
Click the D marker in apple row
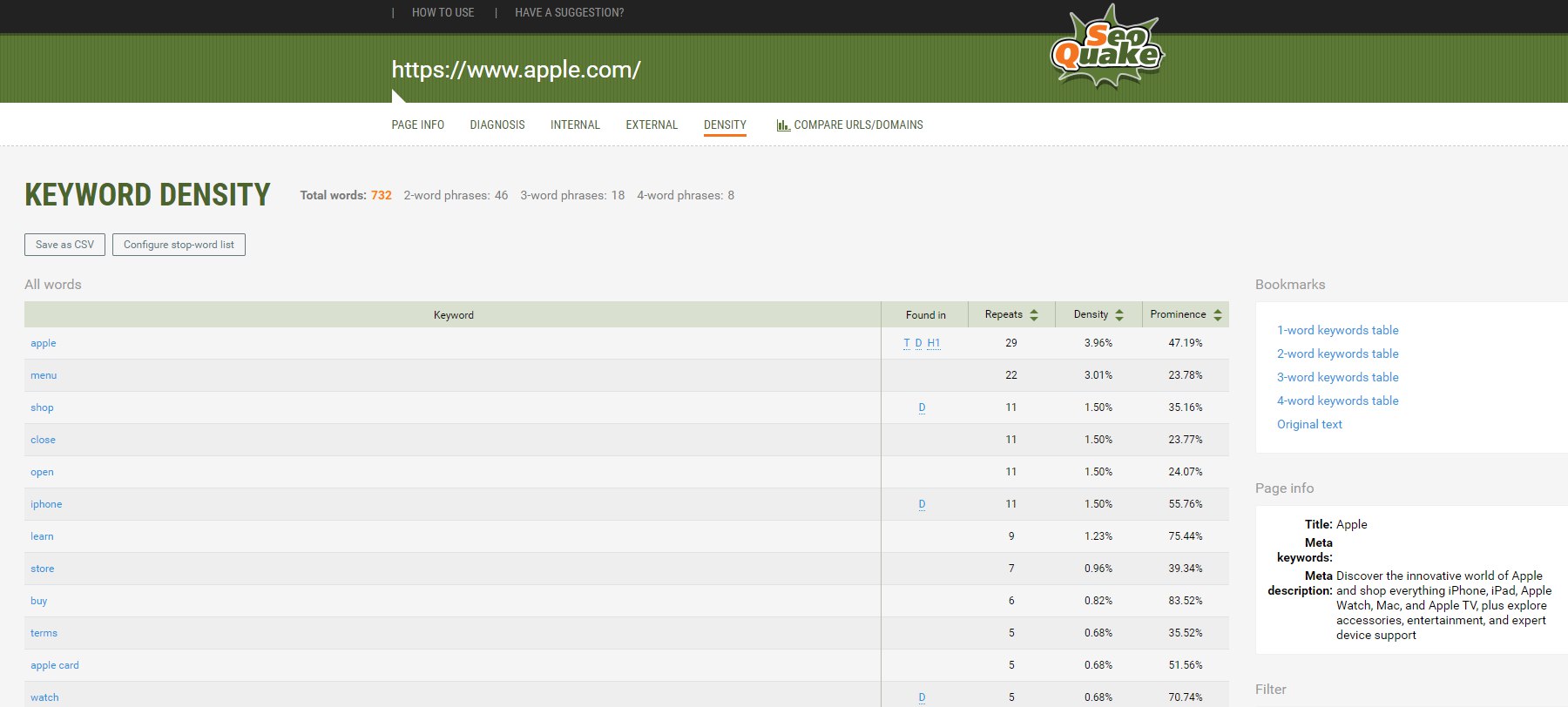pos(918,343)
